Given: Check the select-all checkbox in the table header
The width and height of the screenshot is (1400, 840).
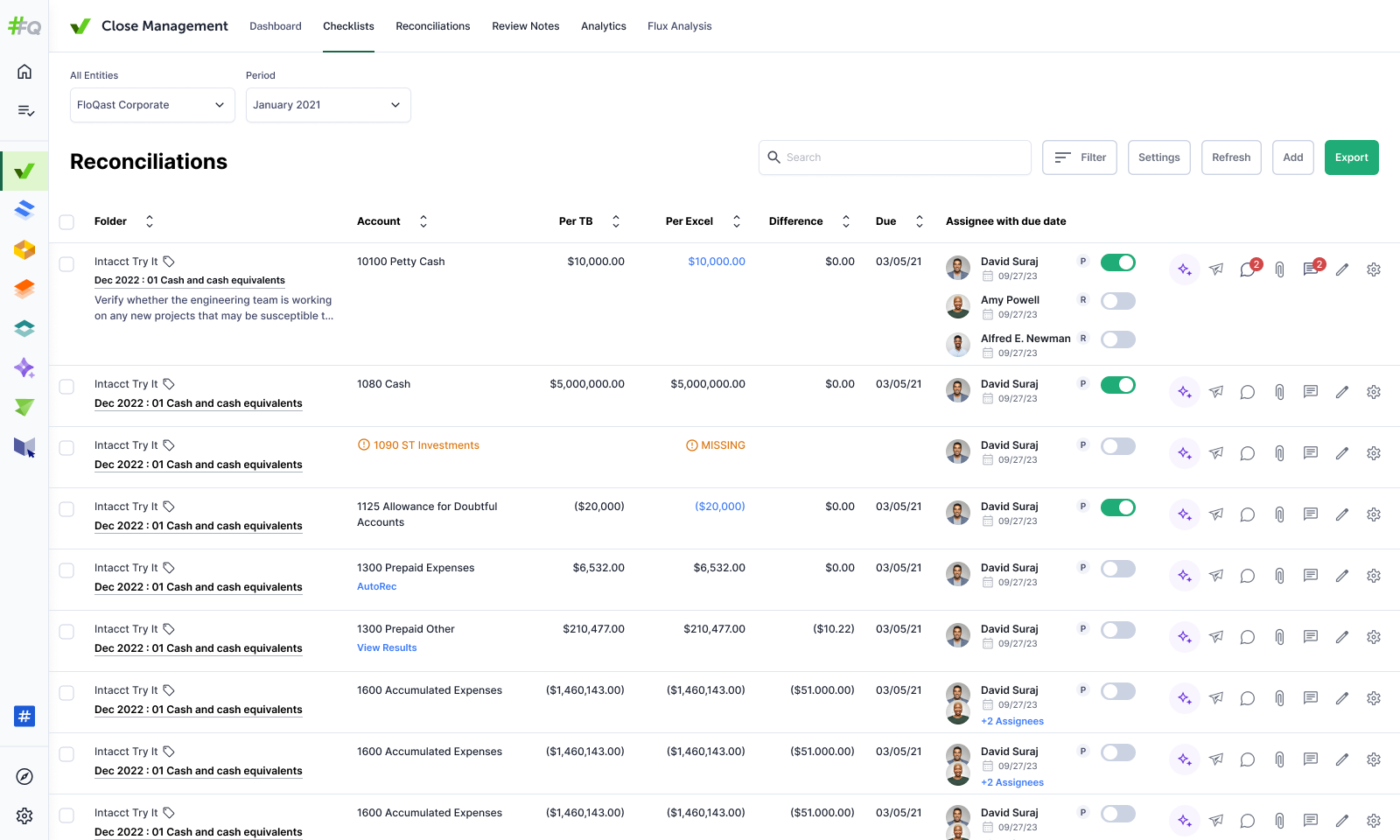Looking at the screenshot, I should pos(66,221).
